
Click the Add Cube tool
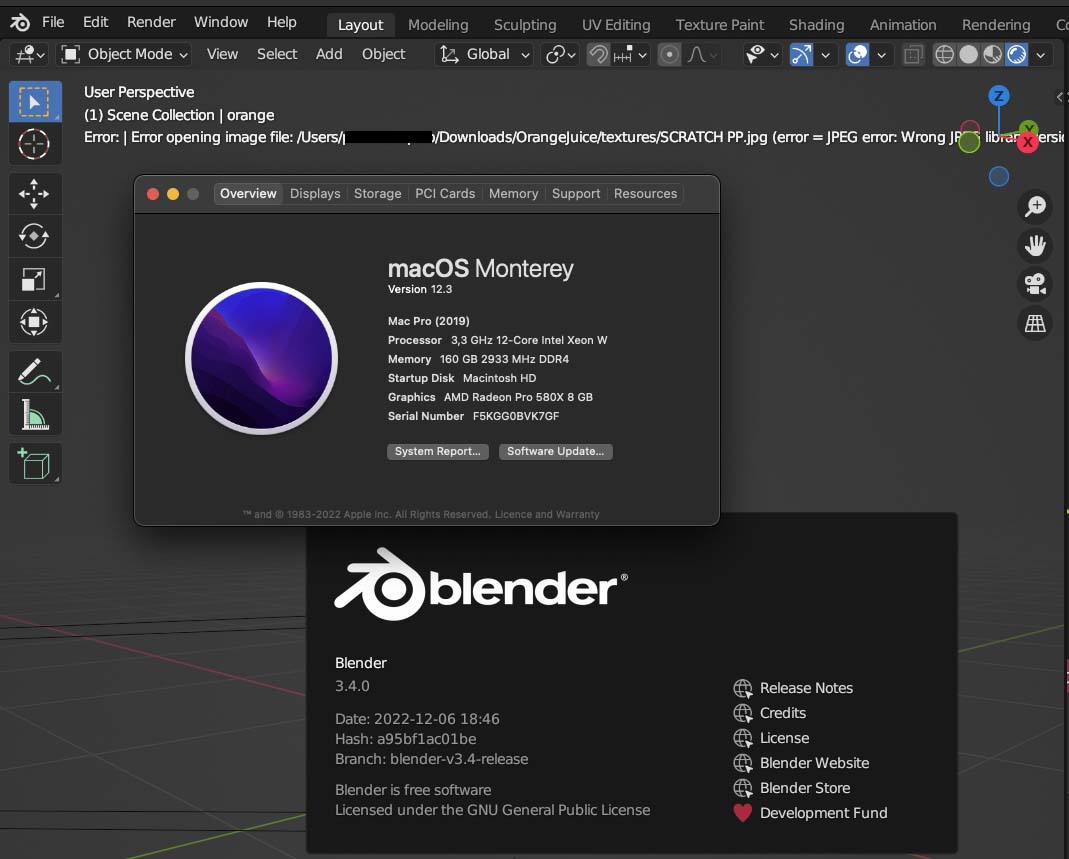(34, 464)
